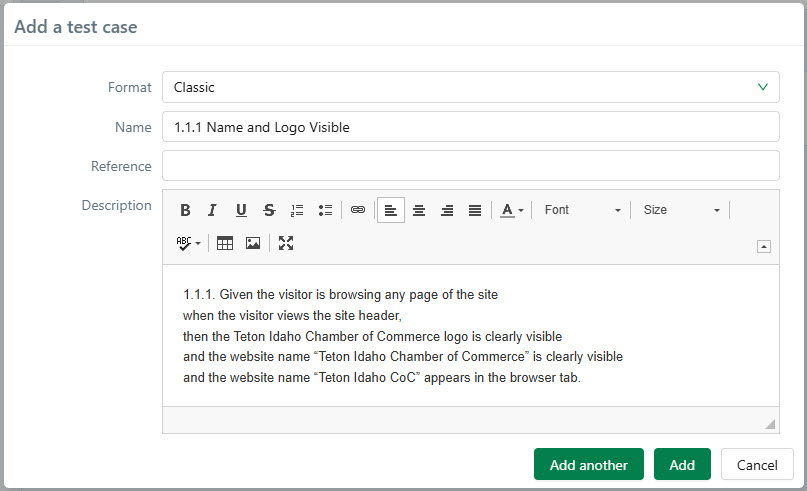
Task: Toggle left text alignment
Action: [x=391, y=210]
